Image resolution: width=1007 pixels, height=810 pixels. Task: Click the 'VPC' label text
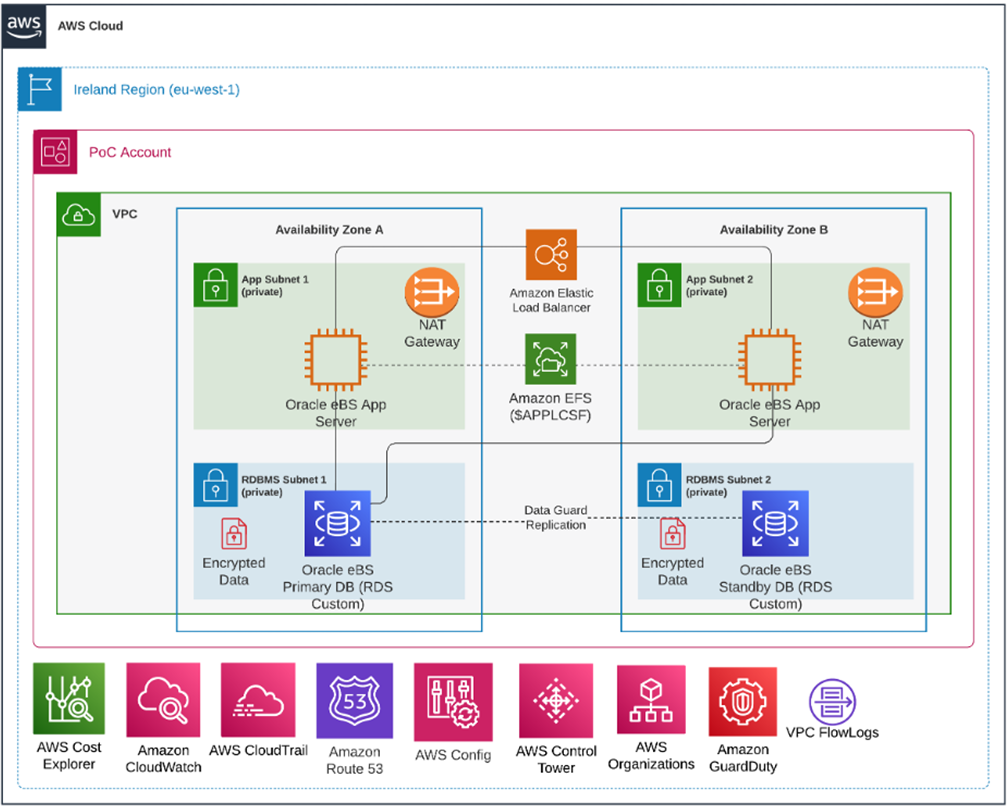tap(125, 215)
